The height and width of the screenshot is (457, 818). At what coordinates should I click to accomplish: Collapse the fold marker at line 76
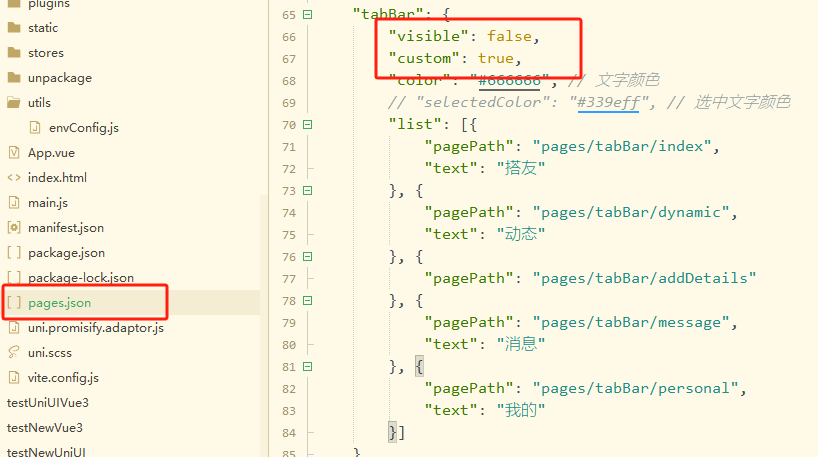[308, 257]
